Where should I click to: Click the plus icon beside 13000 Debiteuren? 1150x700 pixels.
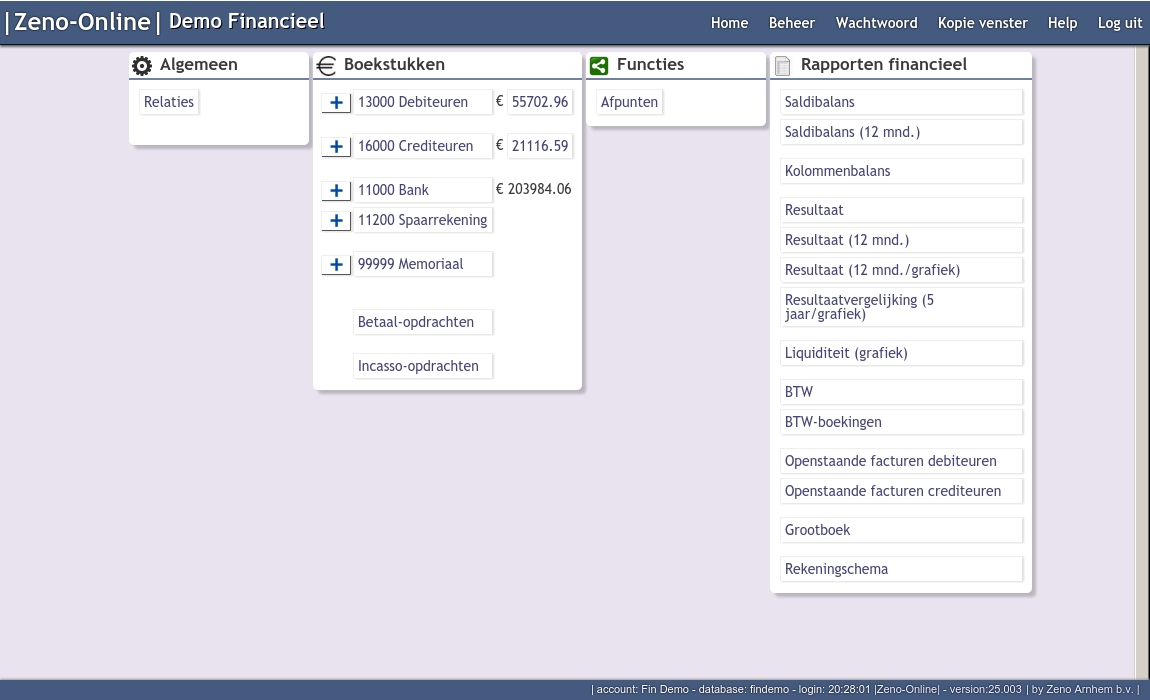tap(336, 102)
